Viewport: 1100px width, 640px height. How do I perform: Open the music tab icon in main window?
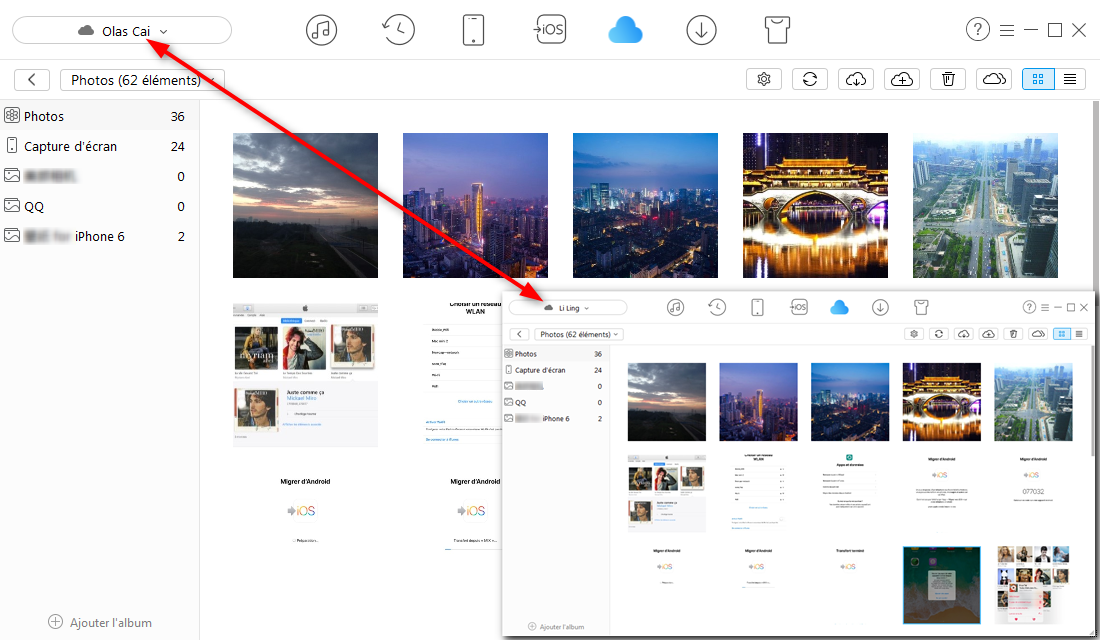(321, 30)
